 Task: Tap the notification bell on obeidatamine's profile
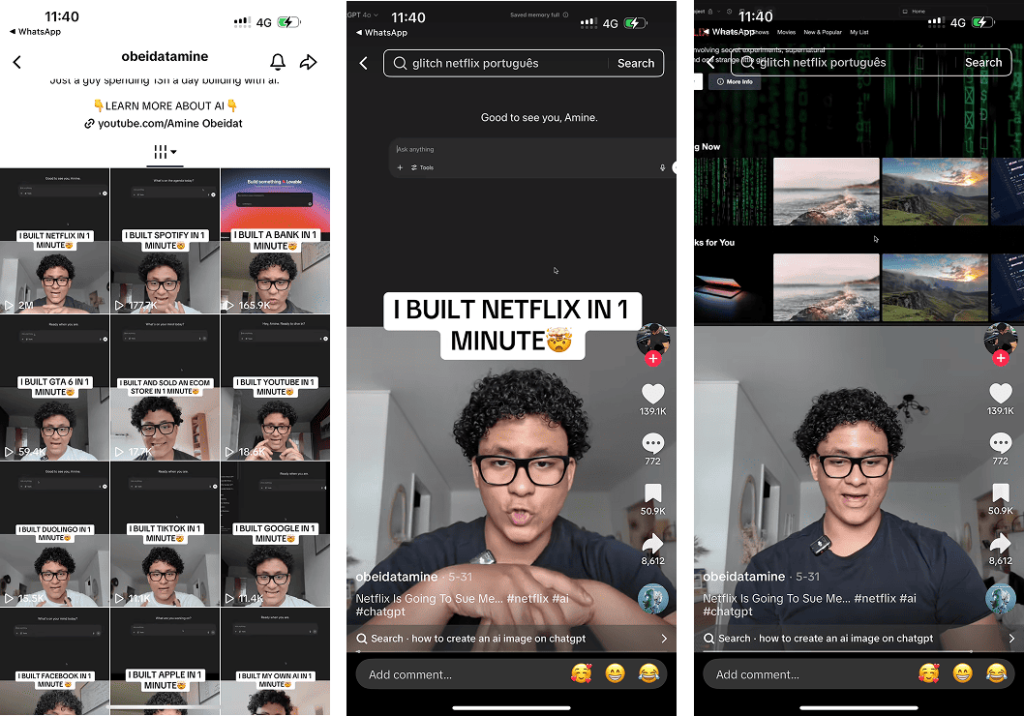coord(278,62)
